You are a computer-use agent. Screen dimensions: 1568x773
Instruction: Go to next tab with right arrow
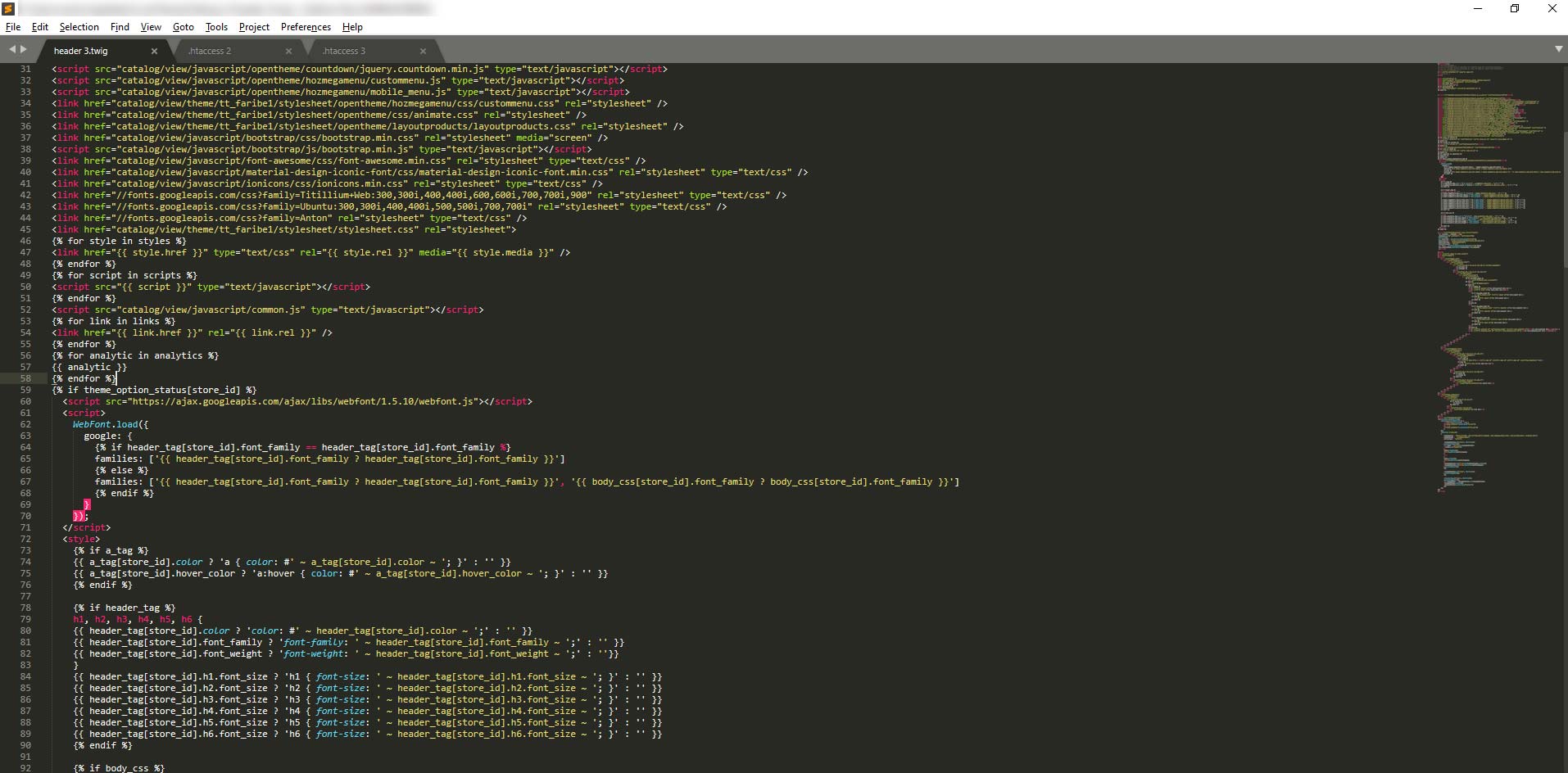(23, 50)
